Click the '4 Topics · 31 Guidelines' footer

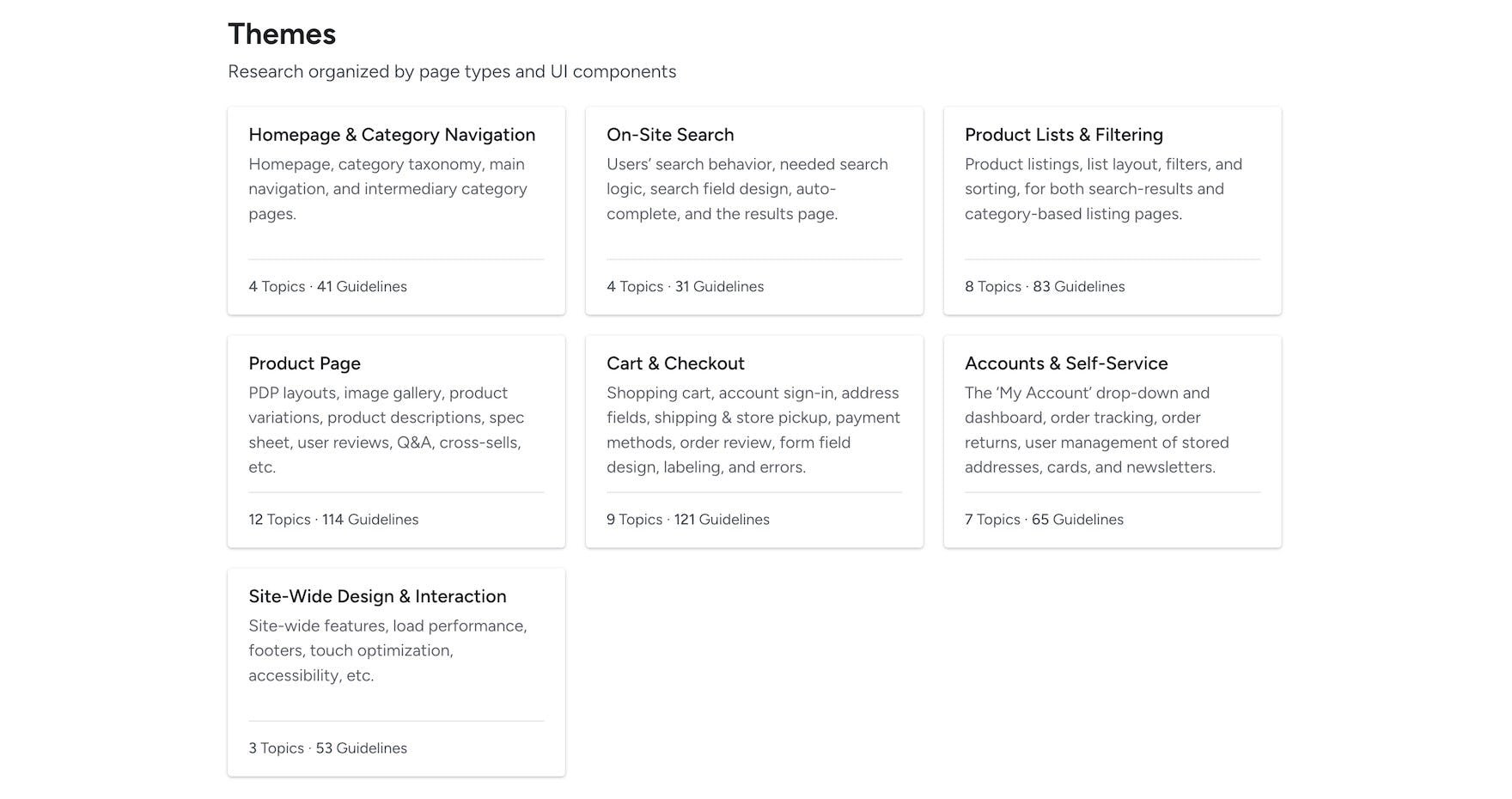pos(685,287)
